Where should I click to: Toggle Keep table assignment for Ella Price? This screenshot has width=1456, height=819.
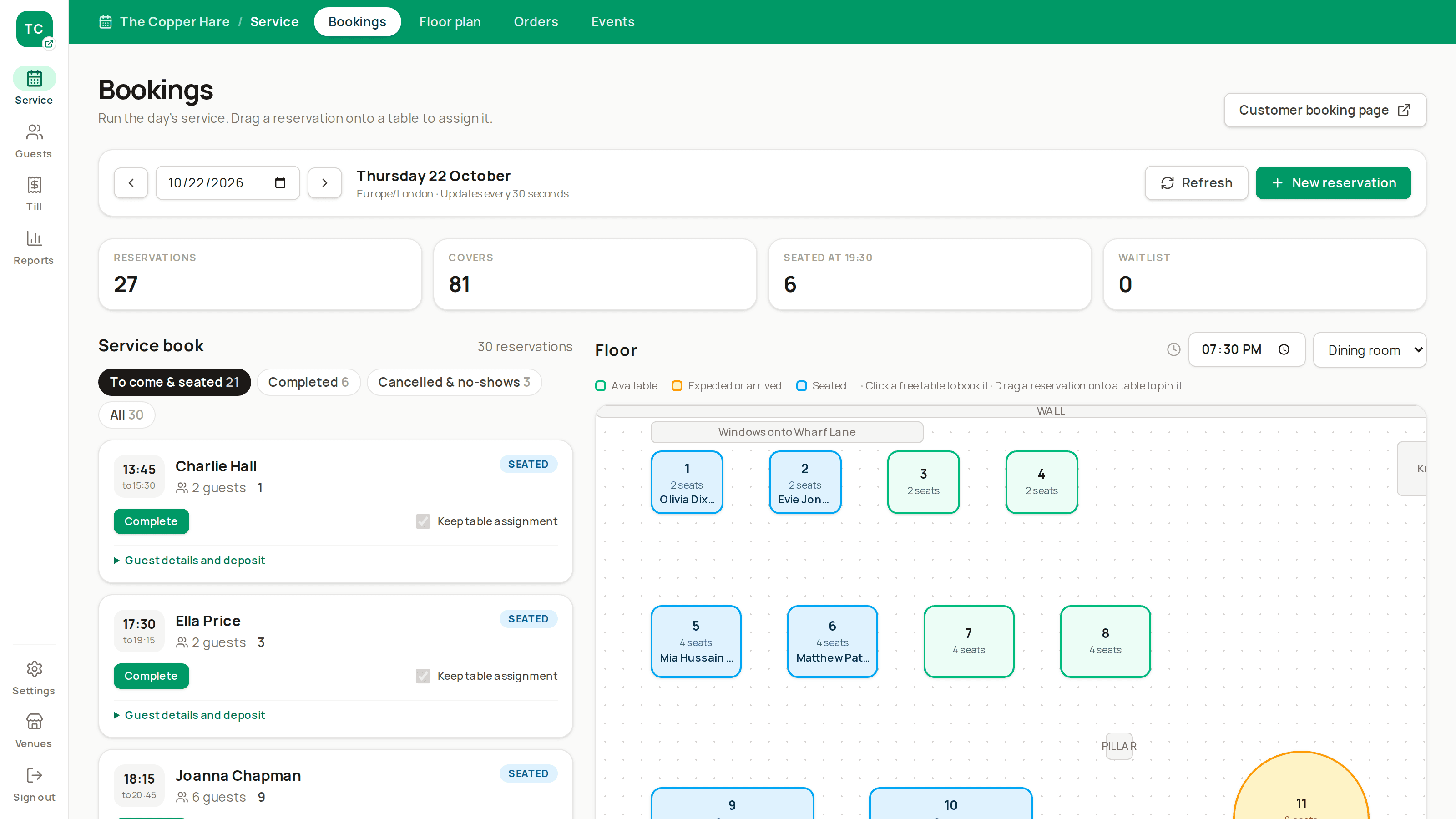click(x=423, y=676)
